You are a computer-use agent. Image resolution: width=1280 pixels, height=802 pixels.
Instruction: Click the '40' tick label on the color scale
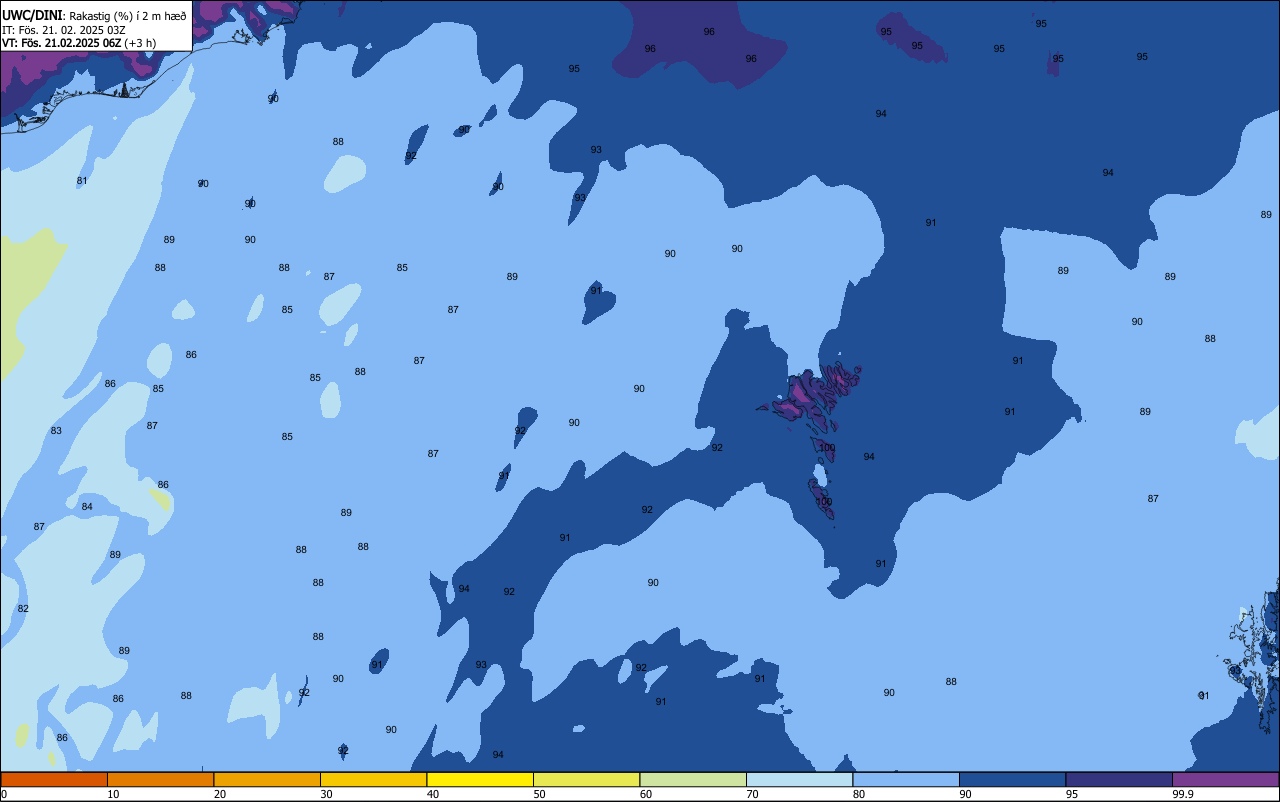tap(433, 794)
